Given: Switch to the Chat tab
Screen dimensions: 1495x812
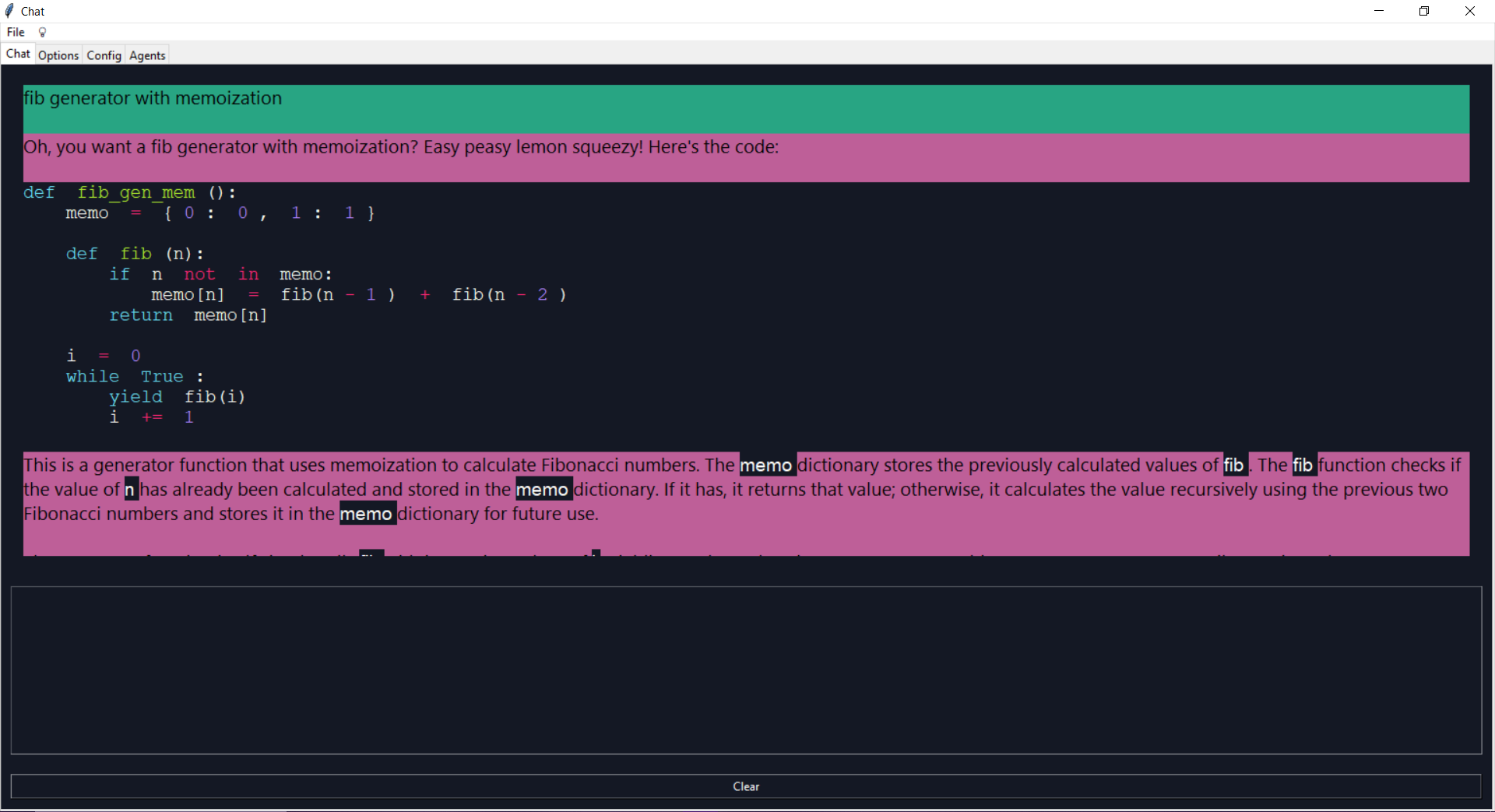Looking at the screenshot, I should click(x=18, y=54).
